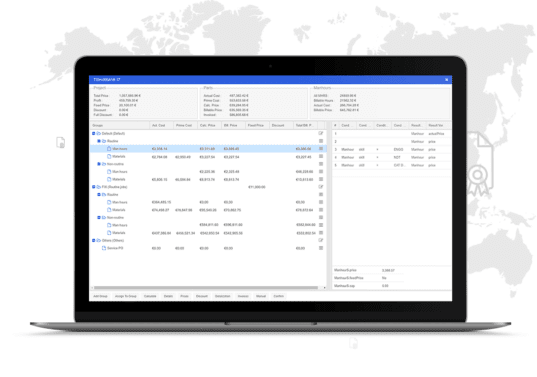Click the Add Group button
Screen dimensions: 537x377
tap(100, 296)
